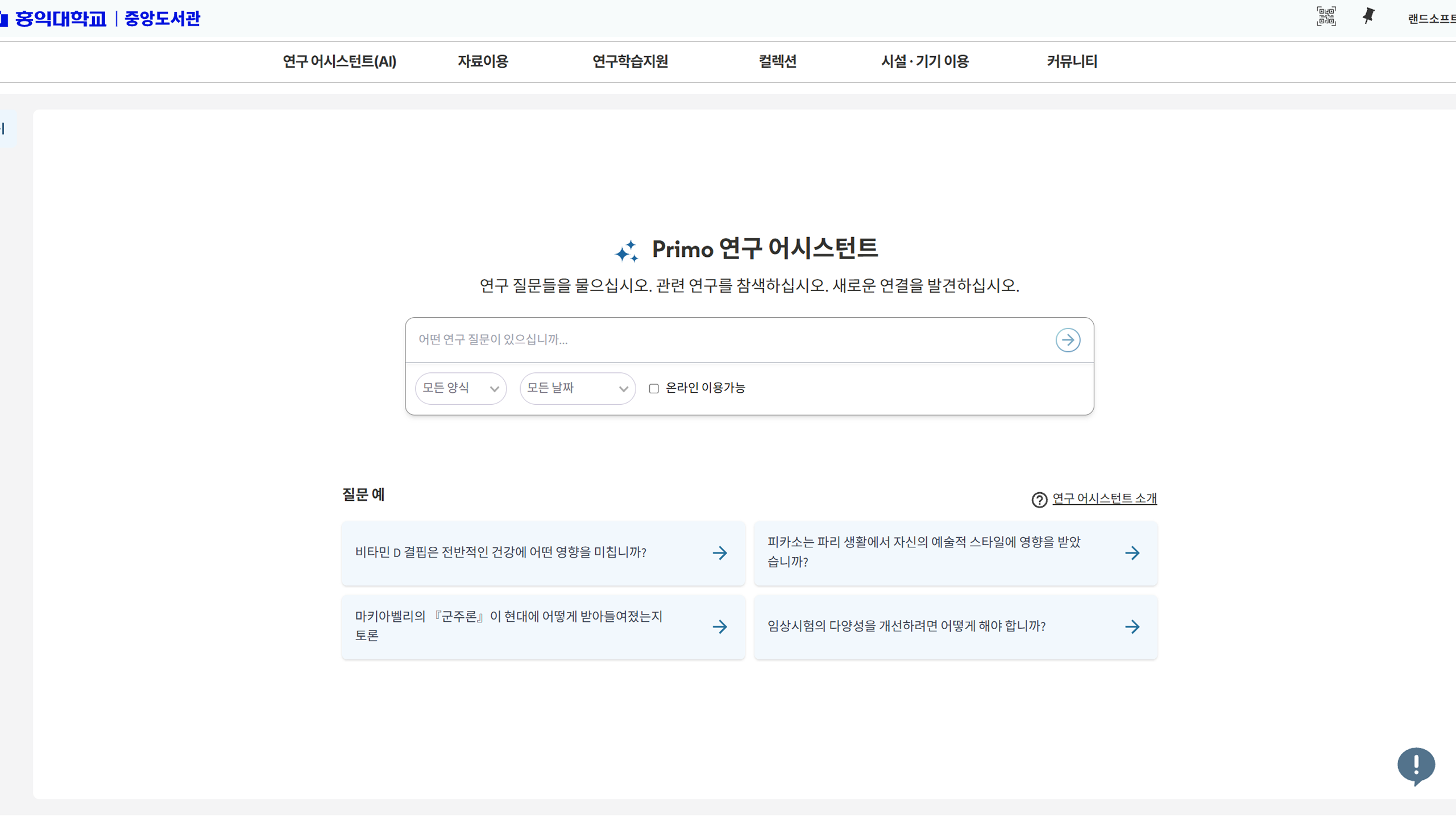This screenshot has width=1456, height=823.
Task: Click the 연구 어시스턴트 소개 link
Action: [1104, 498]
